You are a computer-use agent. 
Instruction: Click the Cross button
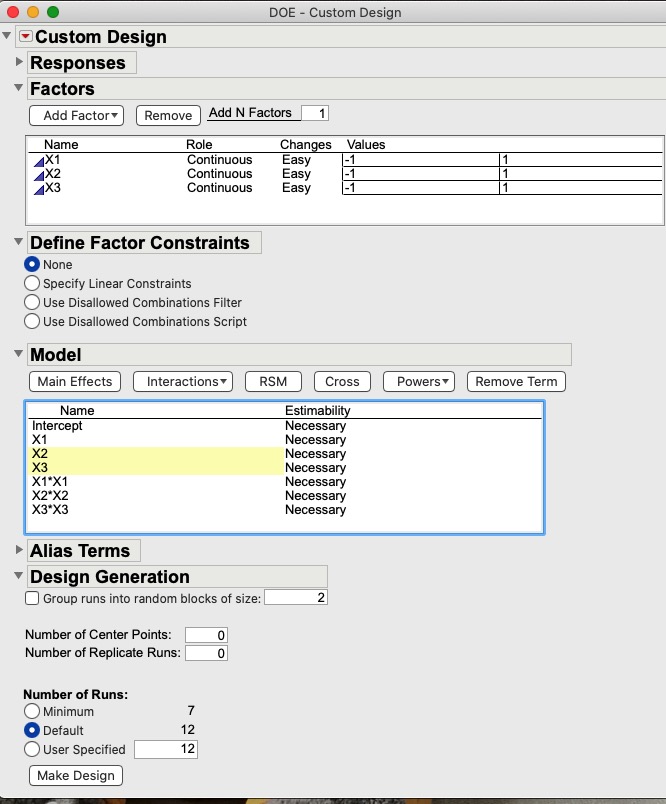pyautogui.click(x=342, y=381)
